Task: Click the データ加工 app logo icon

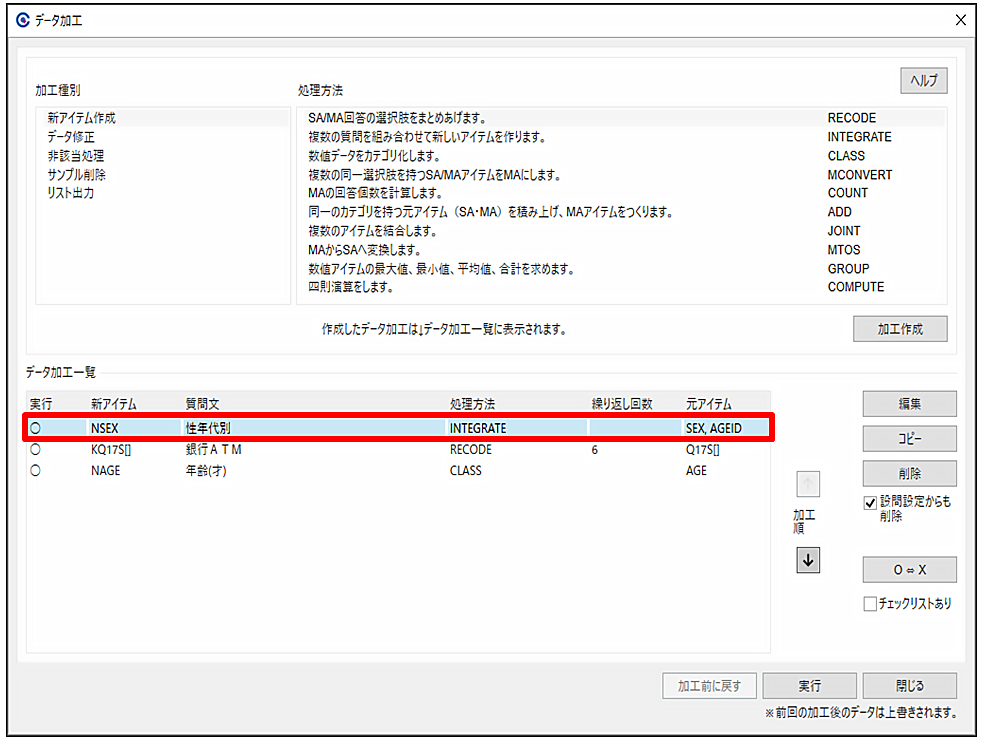Action: [x=23, y=20]
